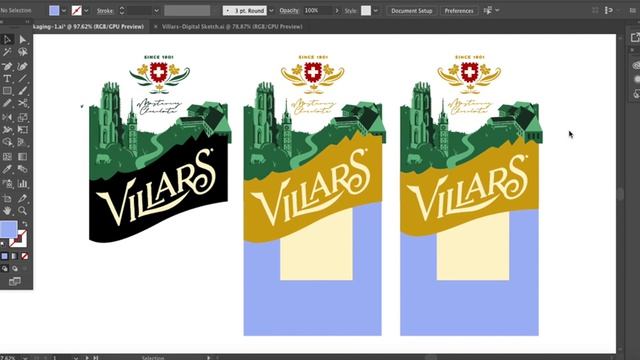This screenshot has height=360, width=640.
Task: Select the Type tool
Action: click(7, 78)
